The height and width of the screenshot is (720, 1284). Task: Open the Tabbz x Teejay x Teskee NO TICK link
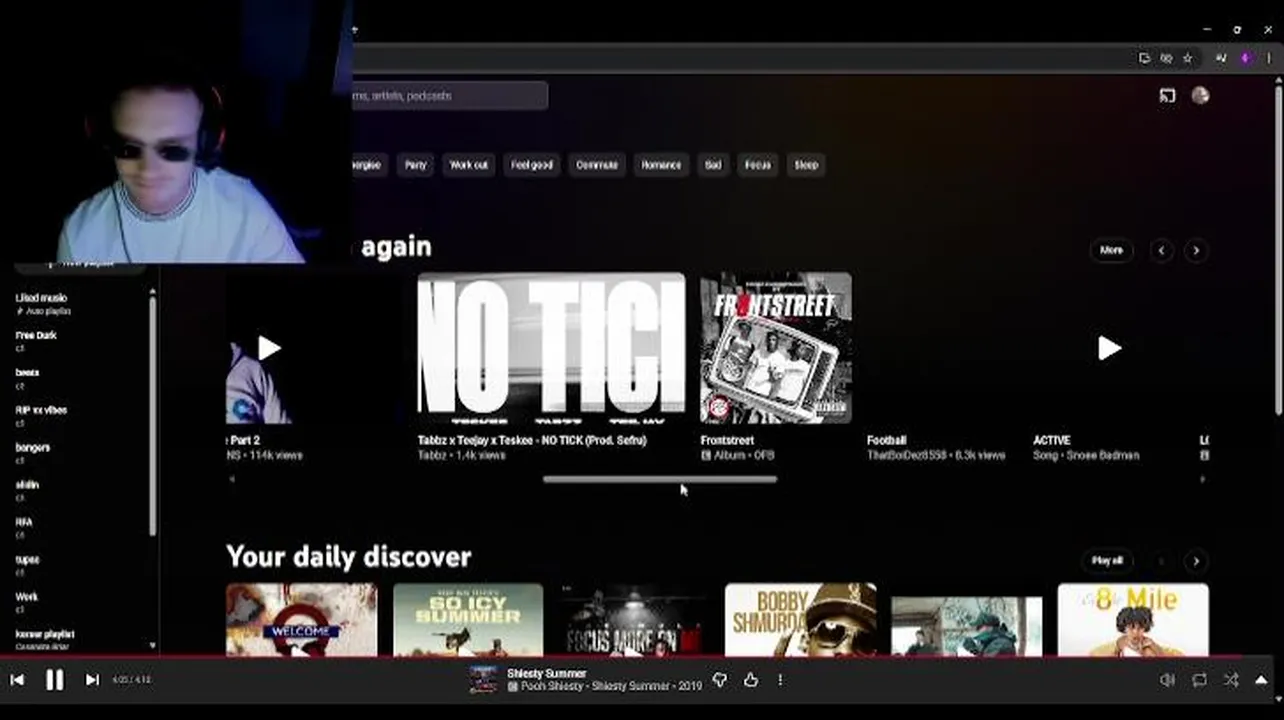point(532,440)
